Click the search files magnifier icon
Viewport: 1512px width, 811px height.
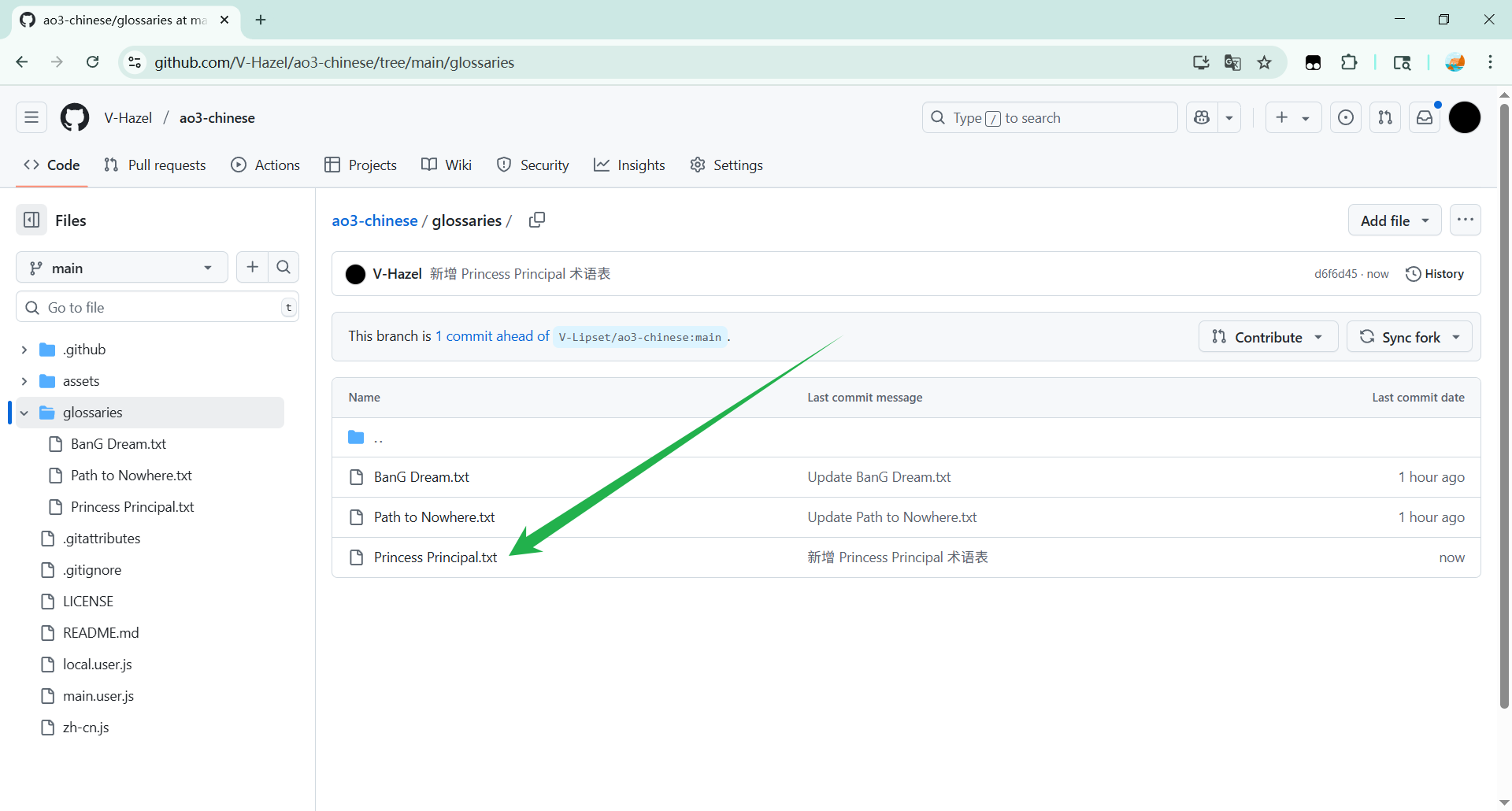[283, 268]
